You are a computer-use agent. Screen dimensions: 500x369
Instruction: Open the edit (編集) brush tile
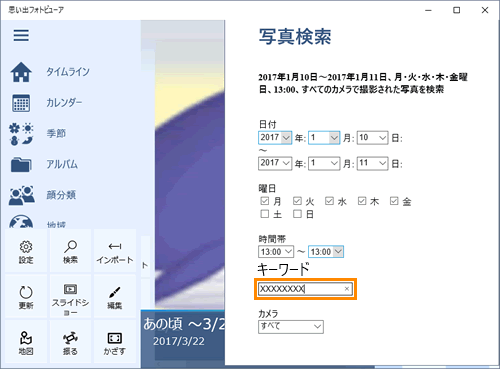click(115, 296)
